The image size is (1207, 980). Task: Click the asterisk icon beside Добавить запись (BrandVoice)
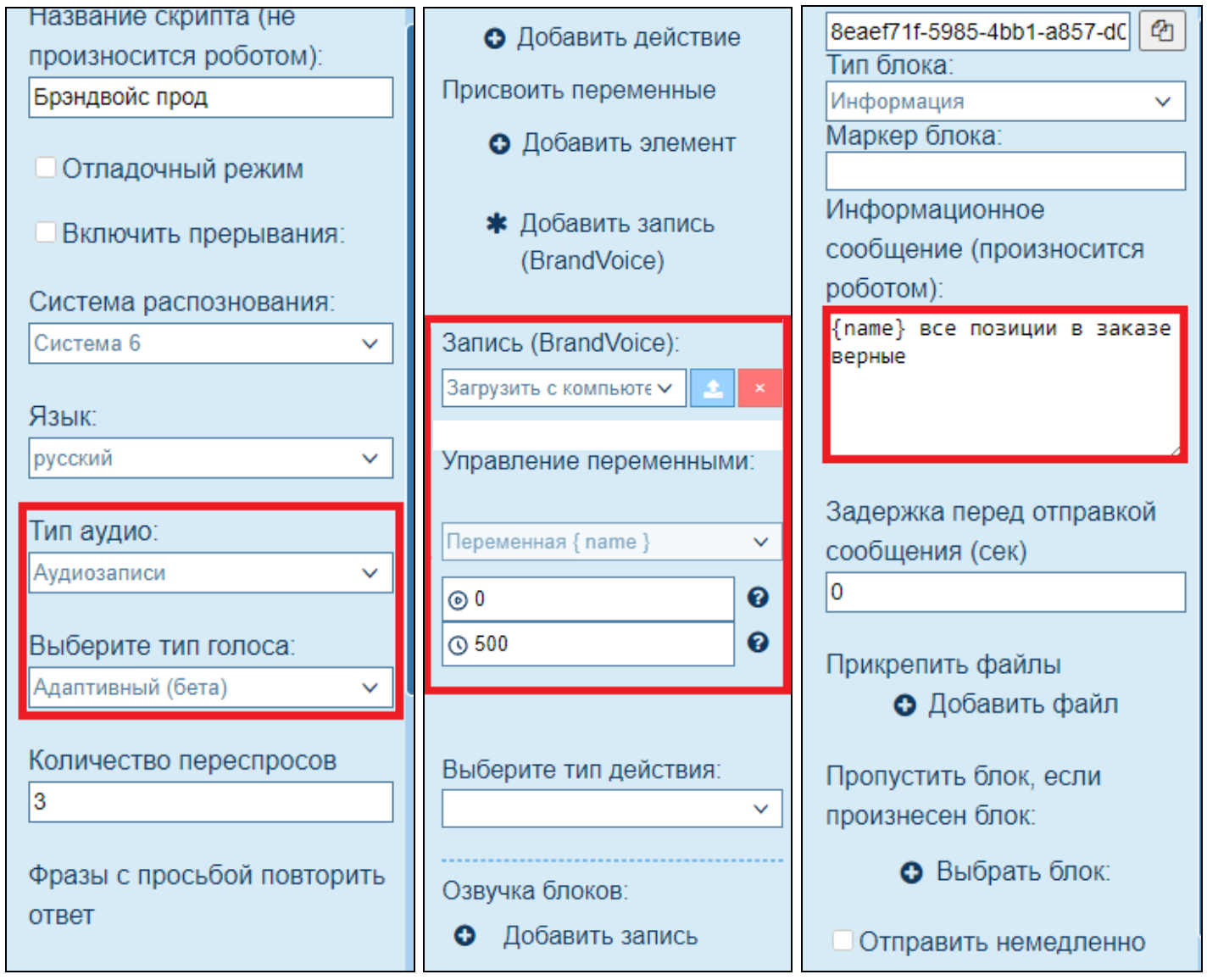[497, 224]
